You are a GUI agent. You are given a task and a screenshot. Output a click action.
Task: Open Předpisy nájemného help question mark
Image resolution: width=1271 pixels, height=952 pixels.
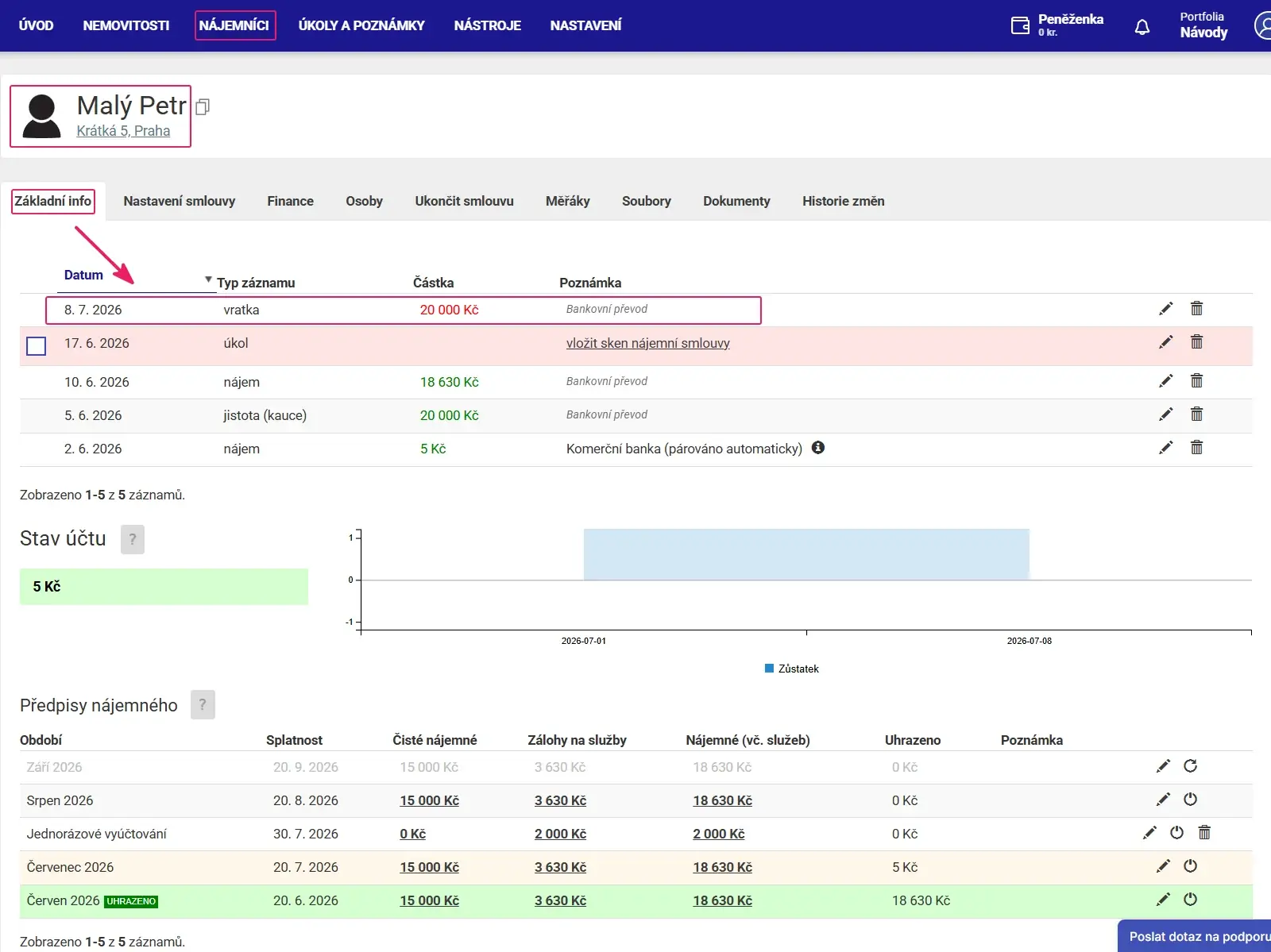pos(203,704)
